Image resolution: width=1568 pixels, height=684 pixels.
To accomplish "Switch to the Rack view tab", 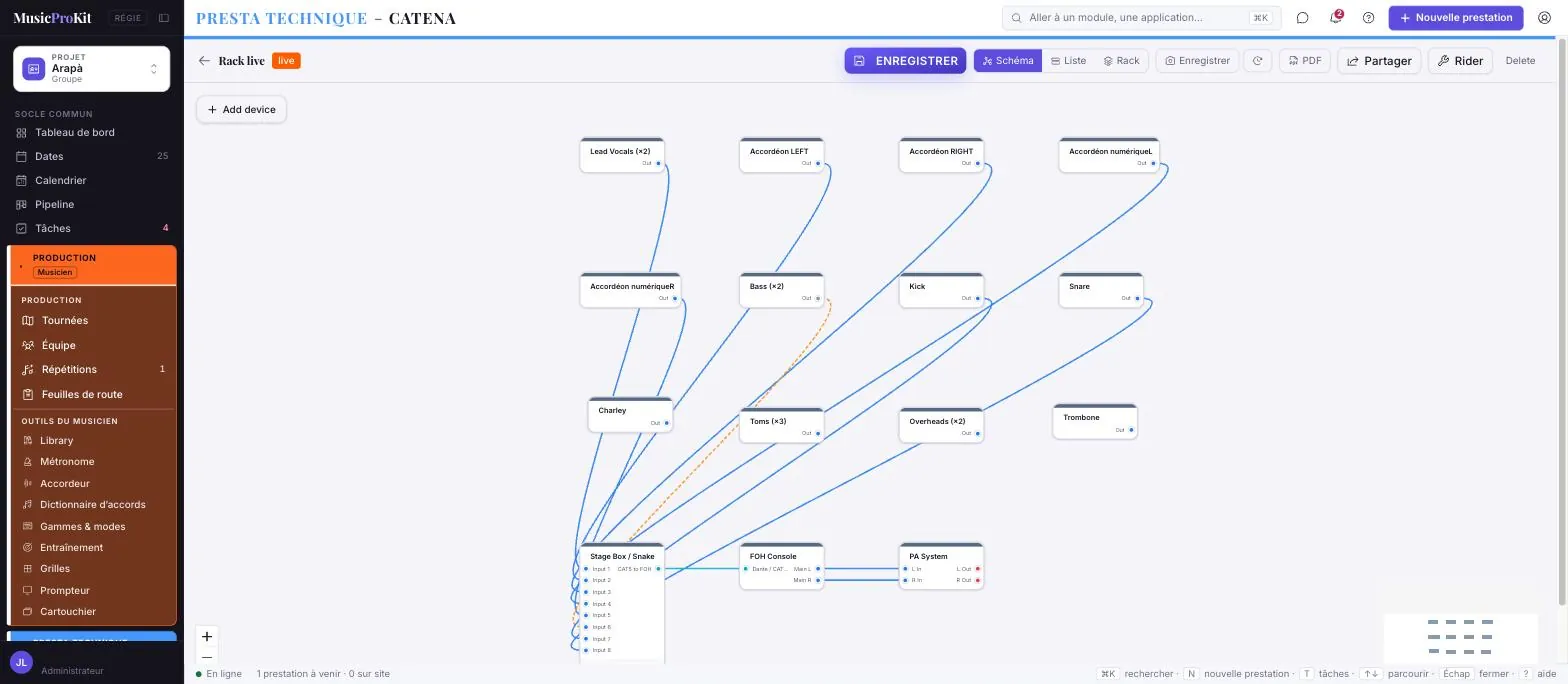I will pos(1121,61).
